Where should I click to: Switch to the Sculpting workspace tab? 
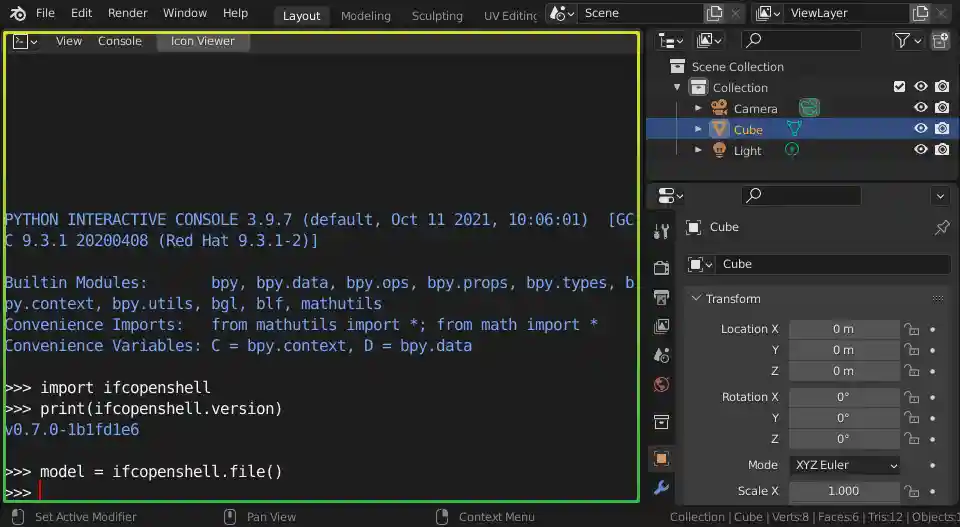click(437, 16)
